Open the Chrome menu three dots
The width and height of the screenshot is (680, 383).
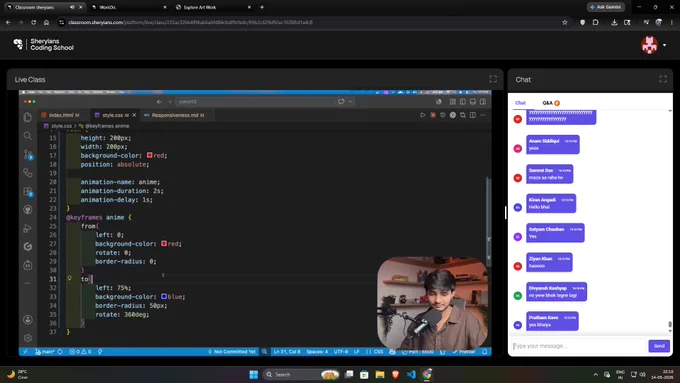671,22
